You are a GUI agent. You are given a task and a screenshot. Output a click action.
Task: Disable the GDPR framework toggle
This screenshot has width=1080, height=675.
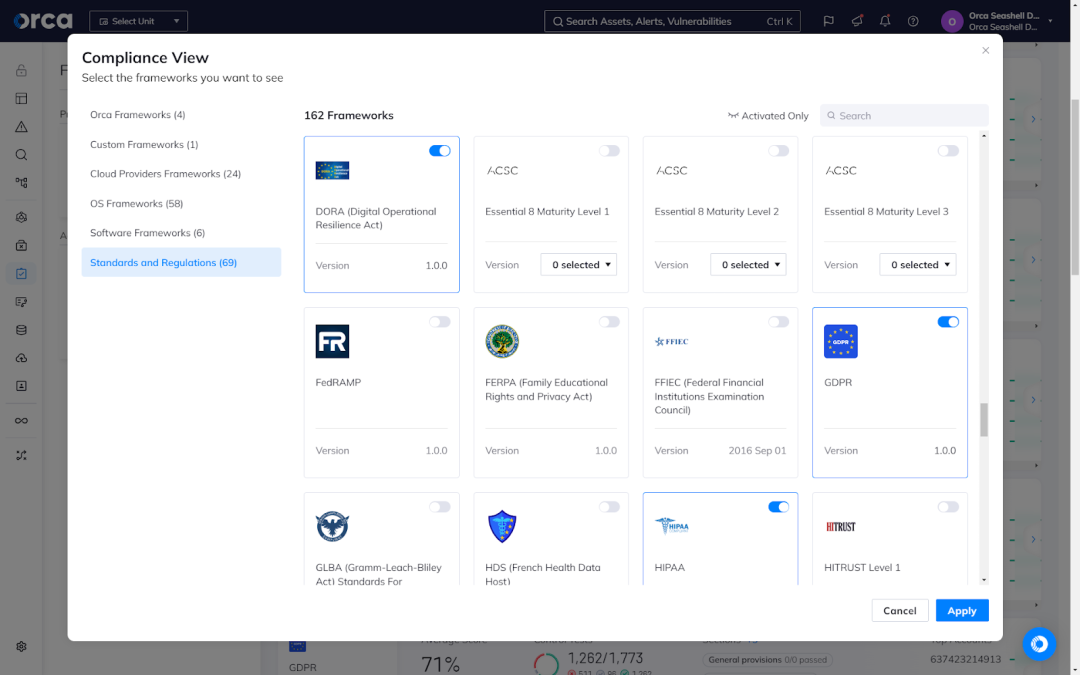(x=948, y=322)
